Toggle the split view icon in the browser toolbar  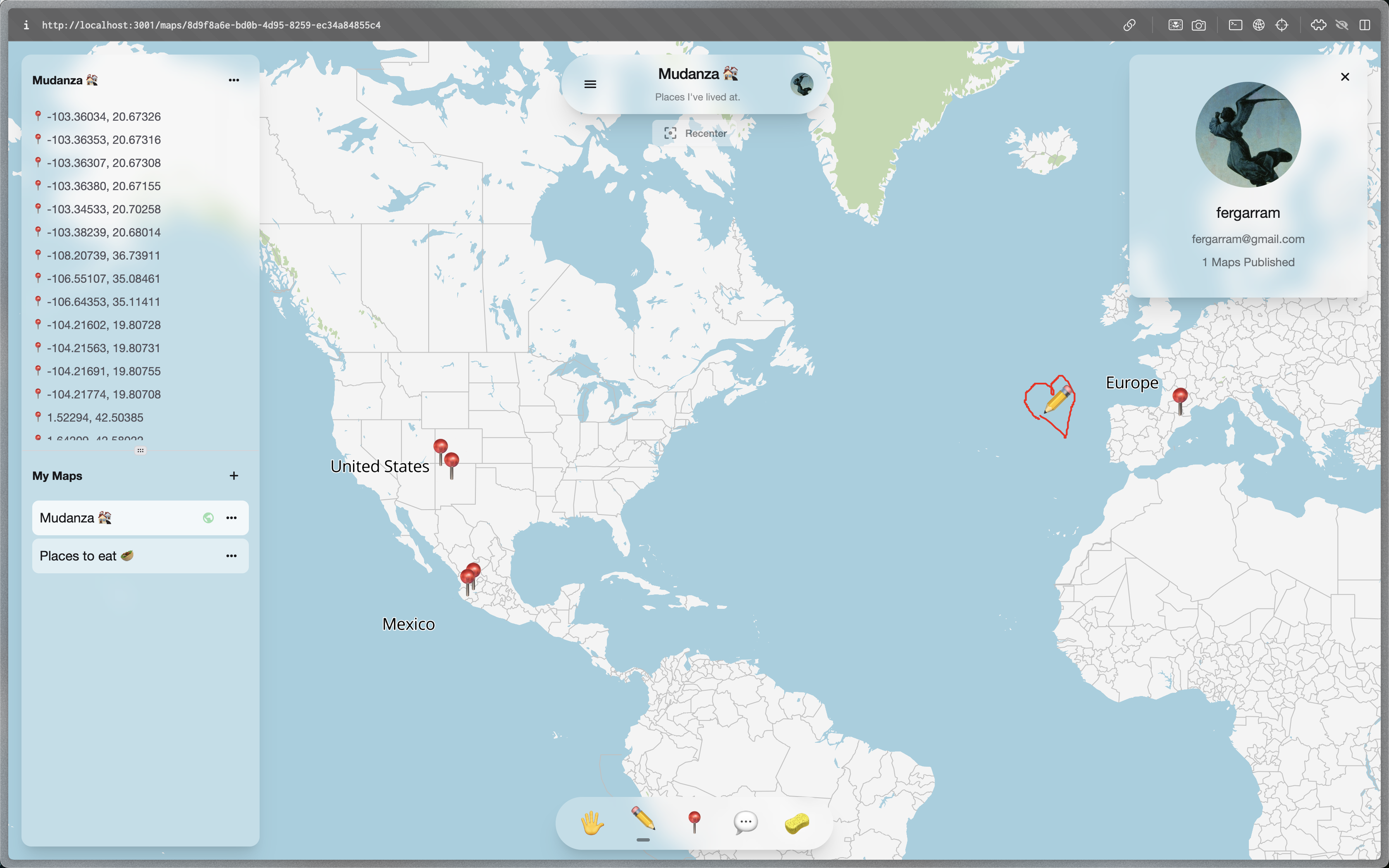(1365, 25)
